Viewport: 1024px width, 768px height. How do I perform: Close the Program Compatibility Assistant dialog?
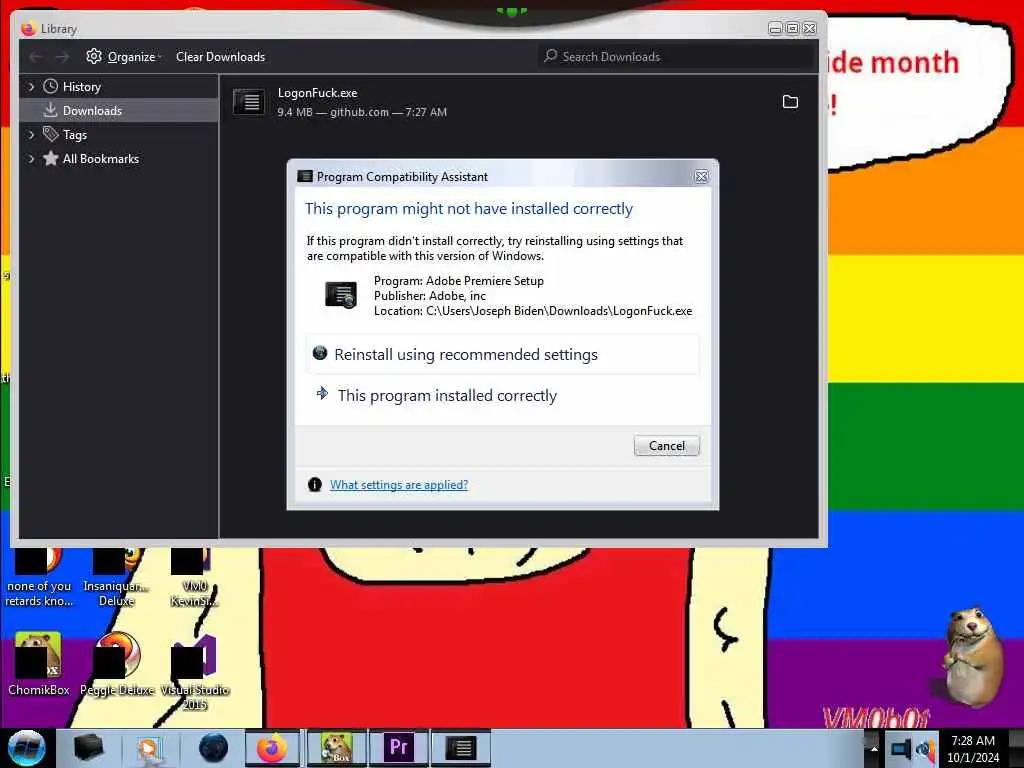[701, 176]
